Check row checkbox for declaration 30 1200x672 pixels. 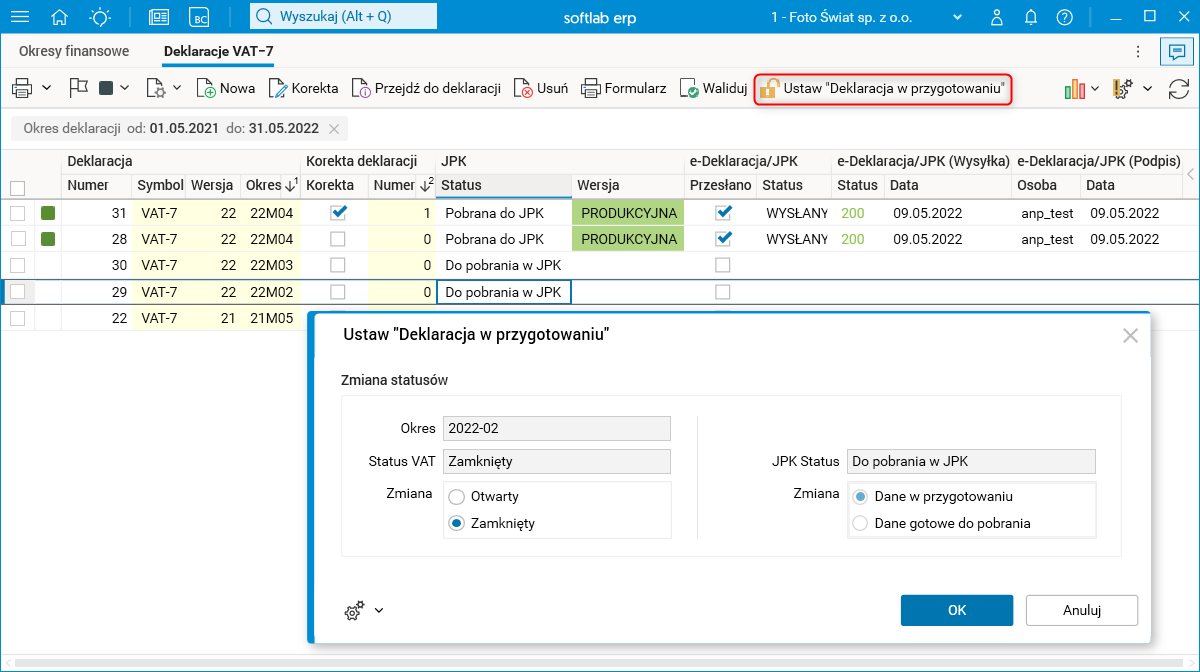click(x=17, y=265)
